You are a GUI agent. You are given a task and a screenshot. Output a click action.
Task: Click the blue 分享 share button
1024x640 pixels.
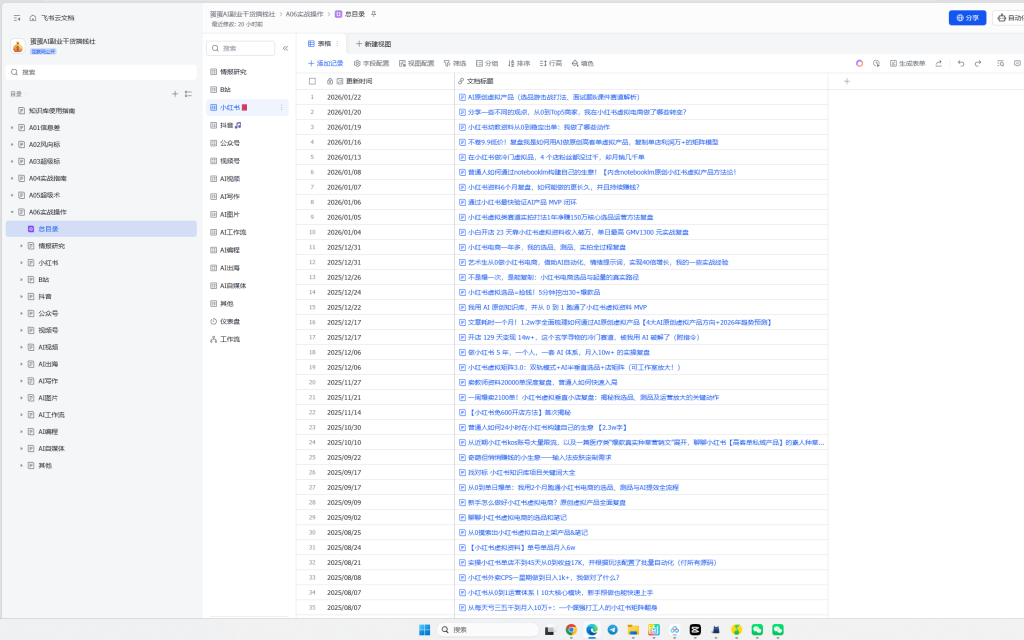pos(966,17)
